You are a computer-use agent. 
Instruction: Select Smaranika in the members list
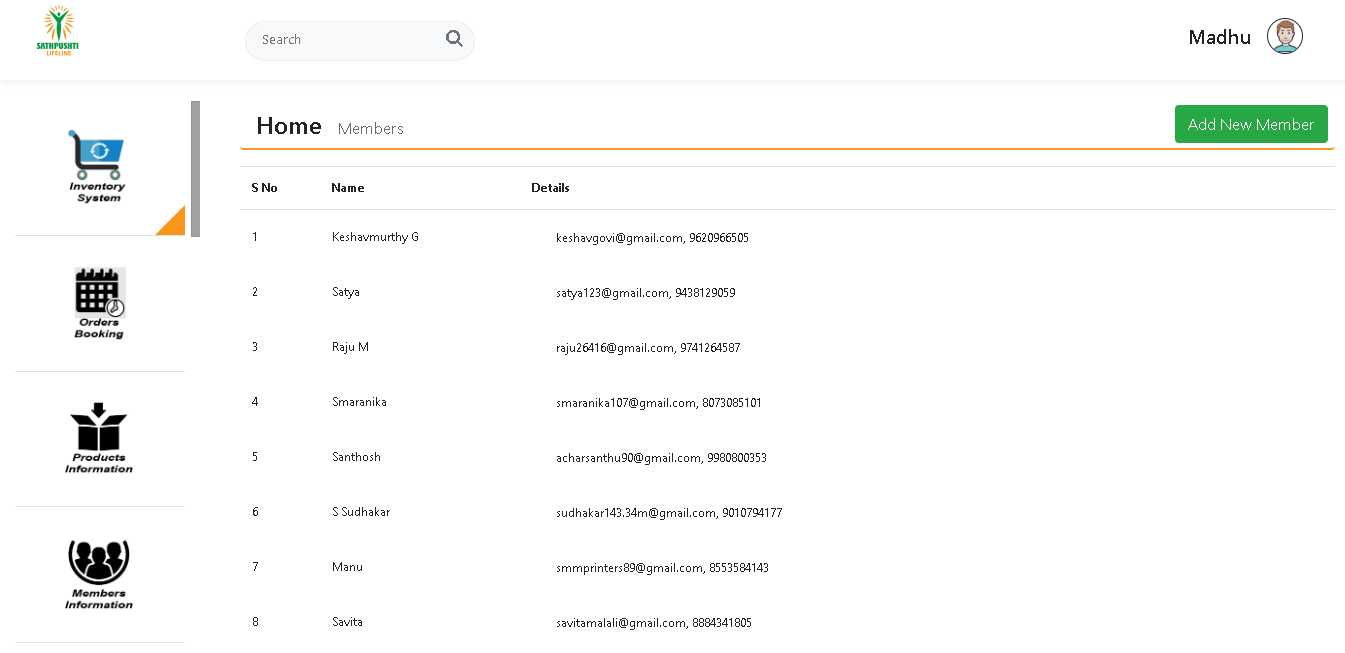pos(359,402)
